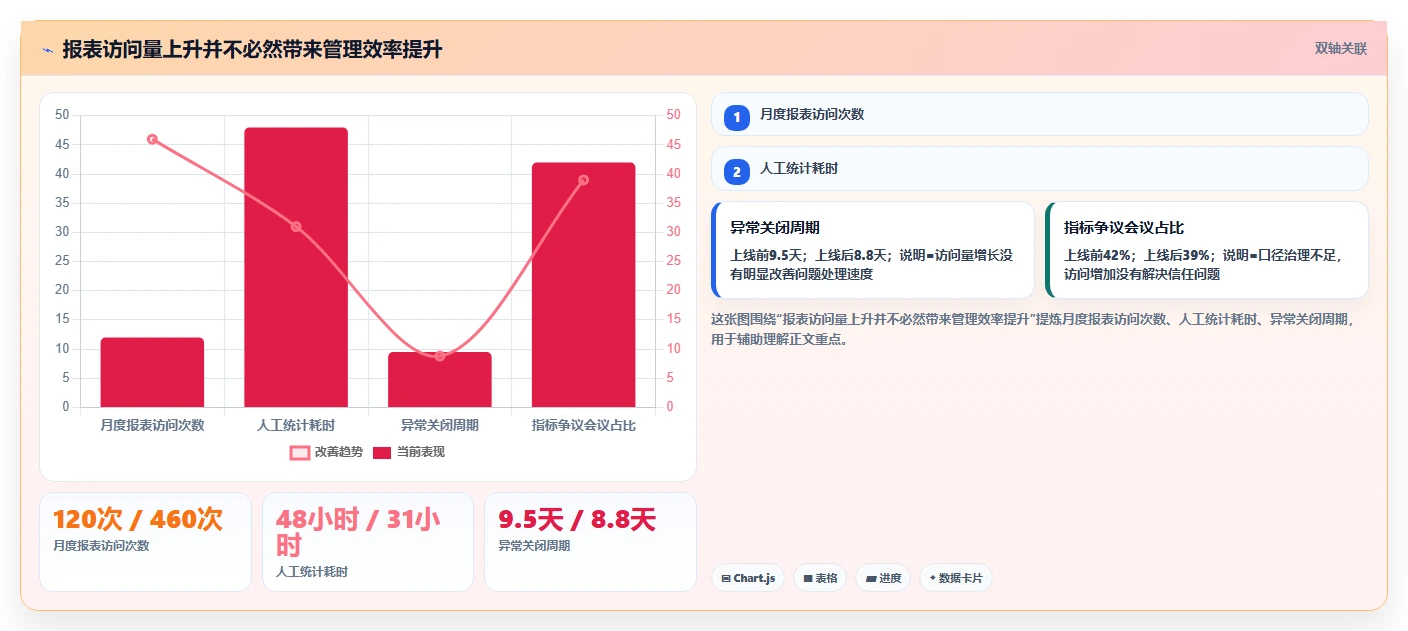
Task: Click the 异常关闭周期 bar in the chart
Action: click(x=440, y=379)
